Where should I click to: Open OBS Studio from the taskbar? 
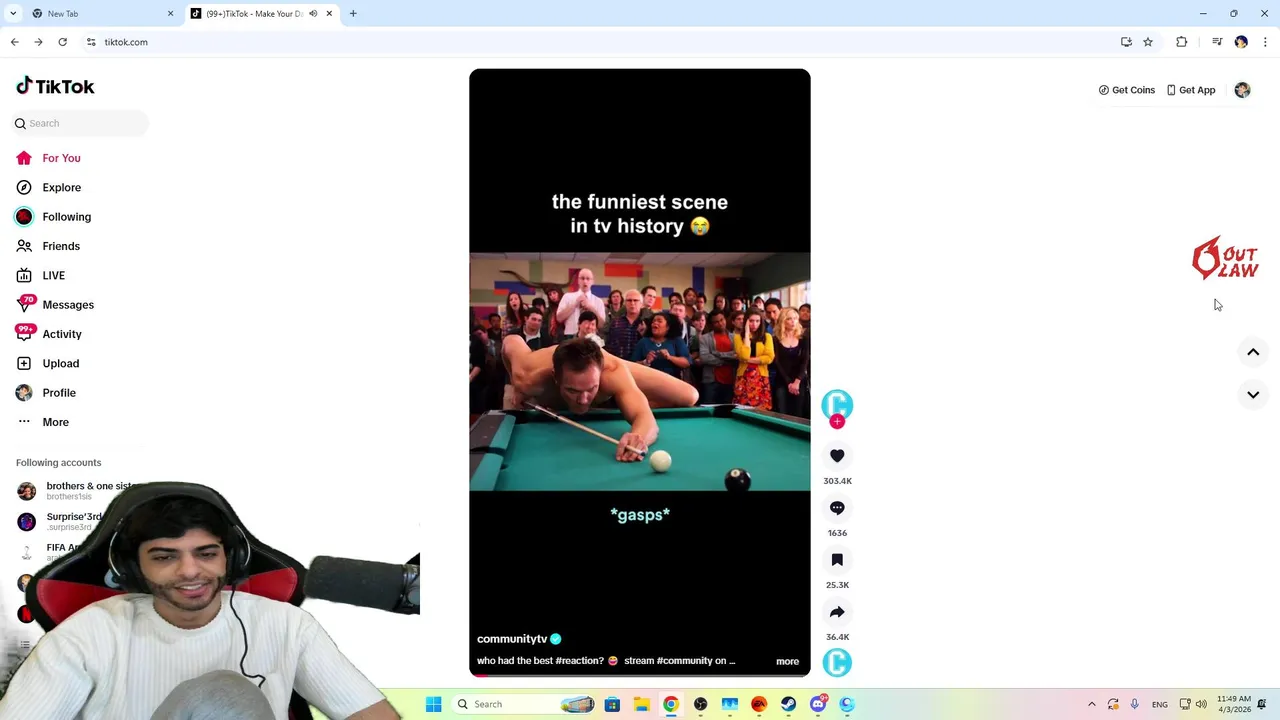(x=700, y=704)
